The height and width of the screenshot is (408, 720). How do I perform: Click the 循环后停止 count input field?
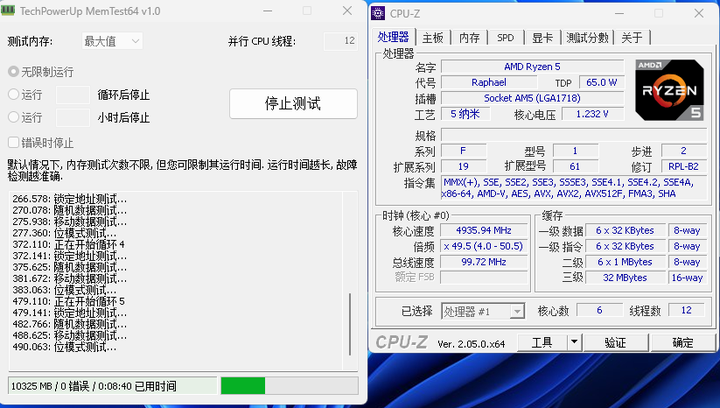(x=73, y=95)
